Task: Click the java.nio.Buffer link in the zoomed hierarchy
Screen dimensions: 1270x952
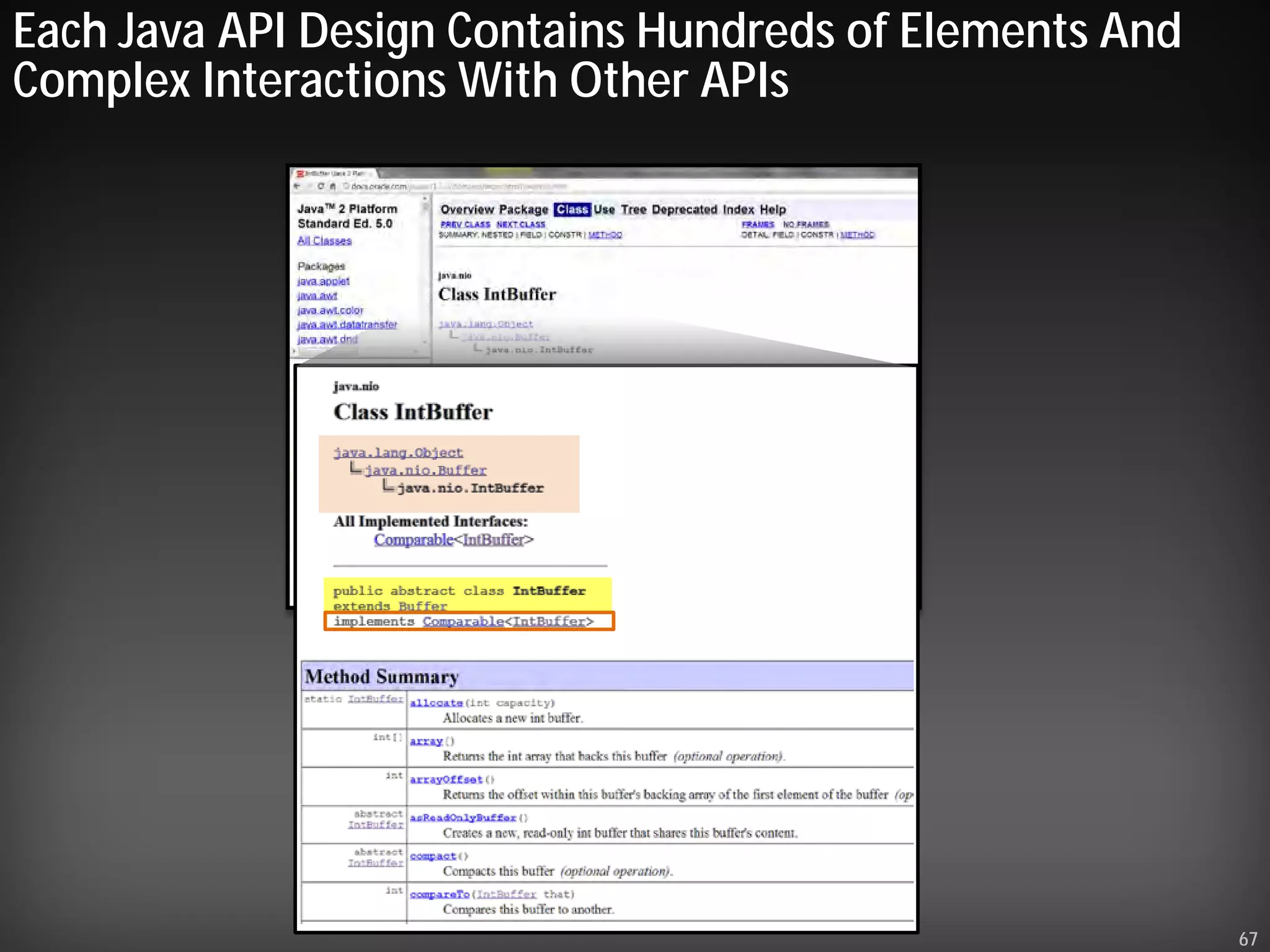Action: pos(425,470)
